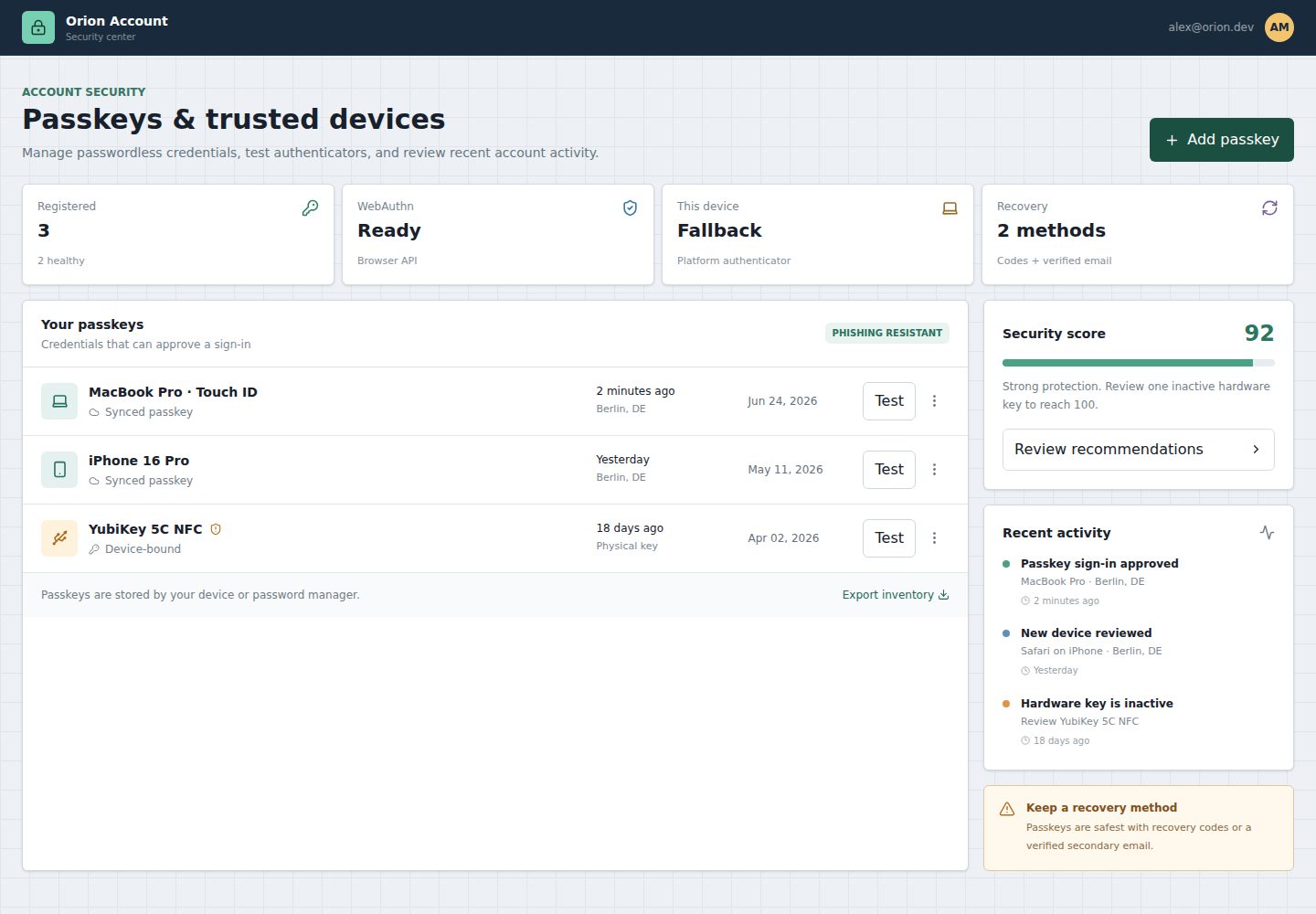The height and width of the screenshot is (914, 1316).
Task: Click the activity pulse icon in Recent activity
Action: [1267, 533]
